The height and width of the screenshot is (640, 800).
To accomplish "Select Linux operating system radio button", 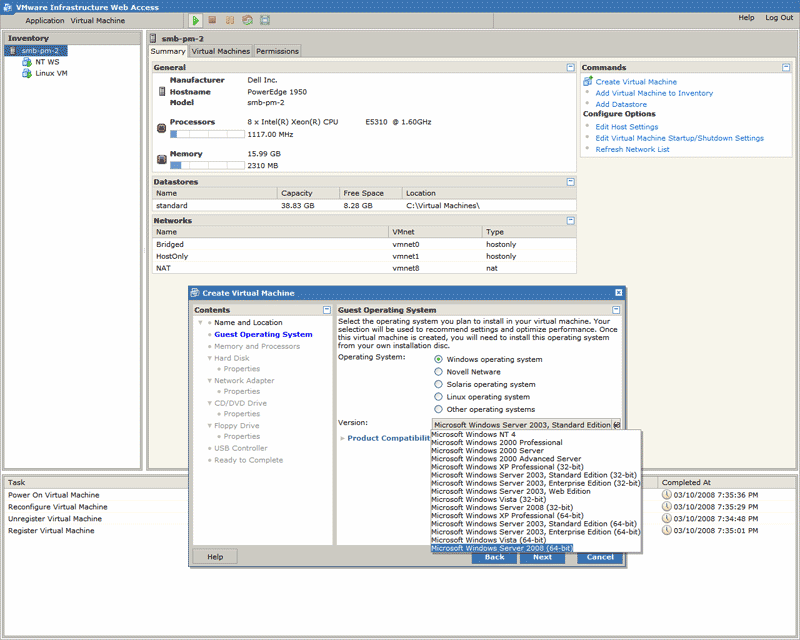I will coord(438,397).
